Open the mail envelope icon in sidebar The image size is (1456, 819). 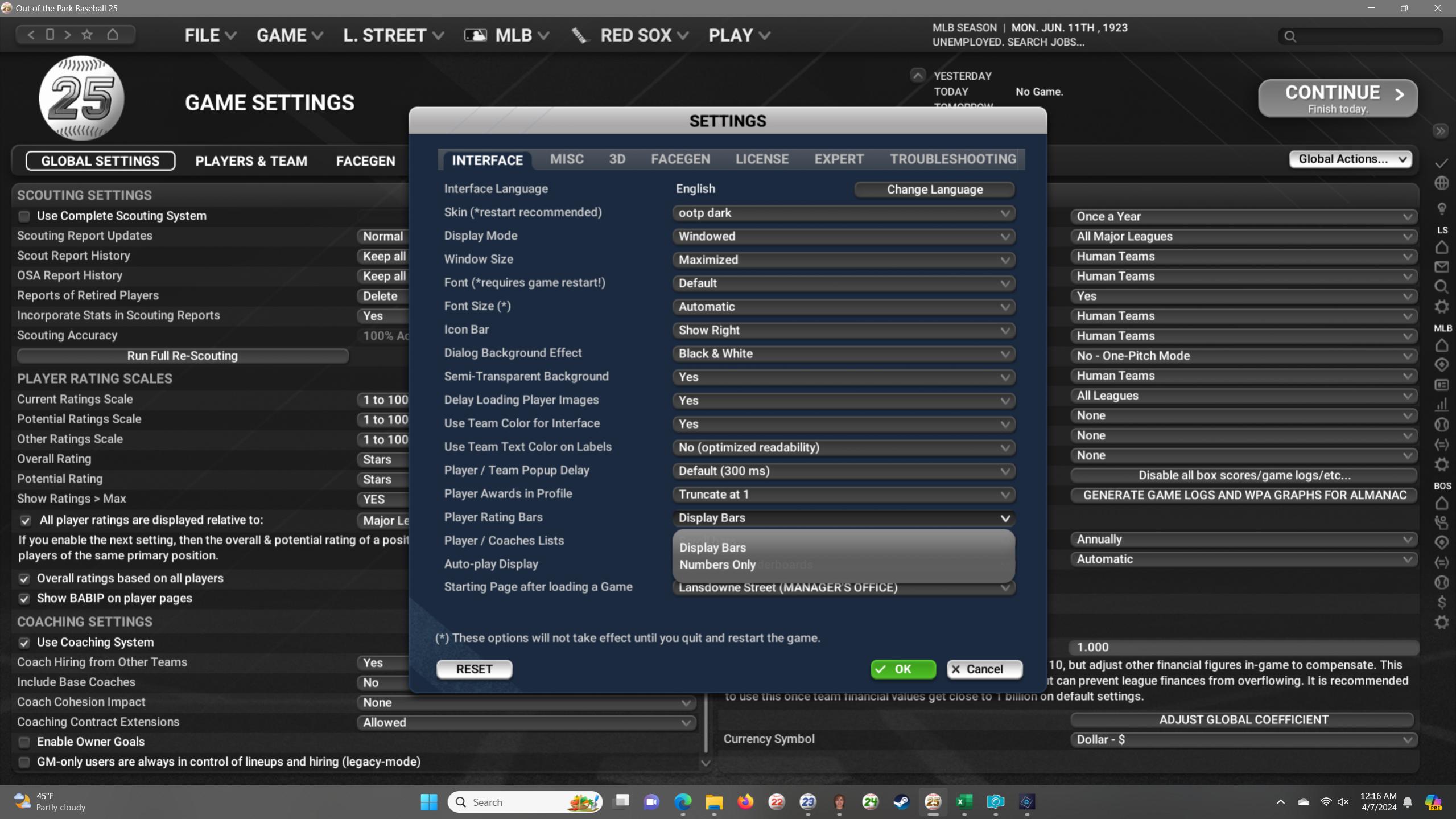(x=1441, y=267)
